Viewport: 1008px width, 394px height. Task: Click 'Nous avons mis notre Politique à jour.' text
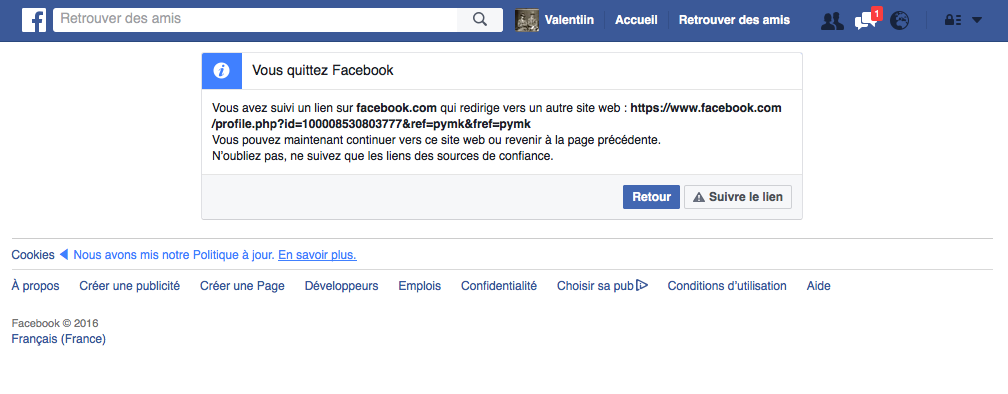[174, 255]
